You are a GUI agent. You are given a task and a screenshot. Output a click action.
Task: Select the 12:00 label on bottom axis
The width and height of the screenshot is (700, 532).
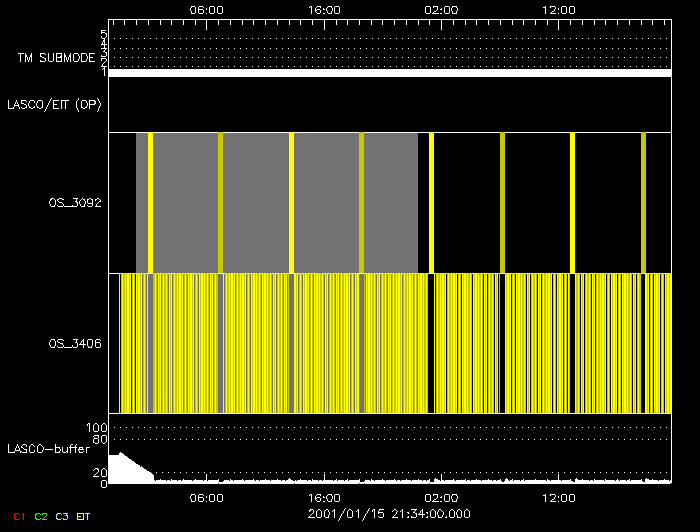pyautogui.click(x=558, y=497)
